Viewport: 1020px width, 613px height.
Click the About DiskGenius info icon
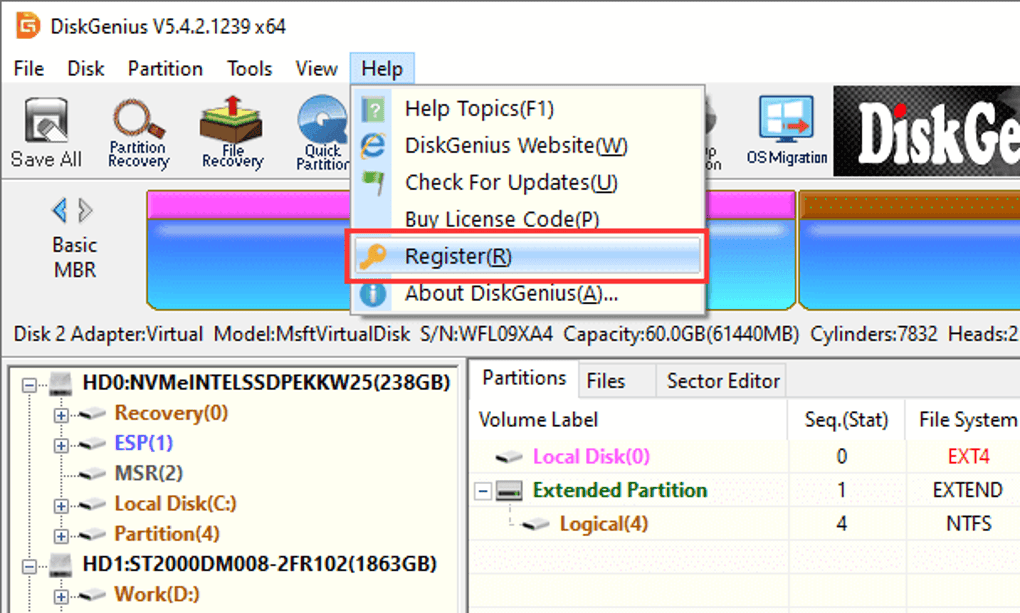point(373,293)
